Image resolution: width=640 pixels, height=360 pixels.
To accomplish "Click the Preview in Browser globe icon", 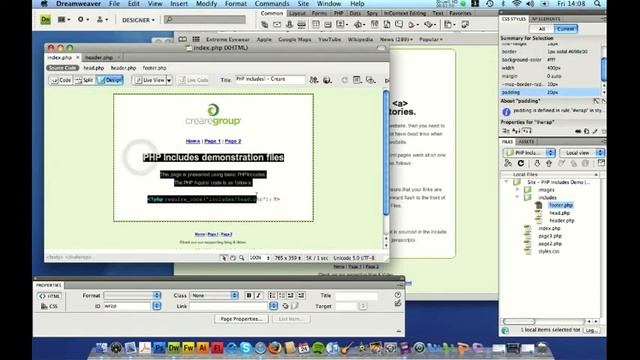I will (x=327, y=80).
